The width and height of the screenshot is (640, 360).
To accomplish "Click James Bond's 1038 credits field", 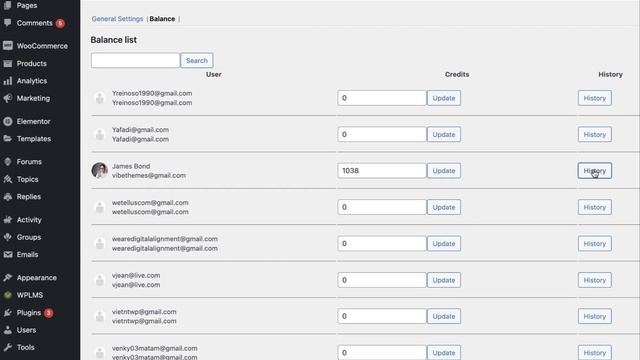I will [x=382, y=171].
